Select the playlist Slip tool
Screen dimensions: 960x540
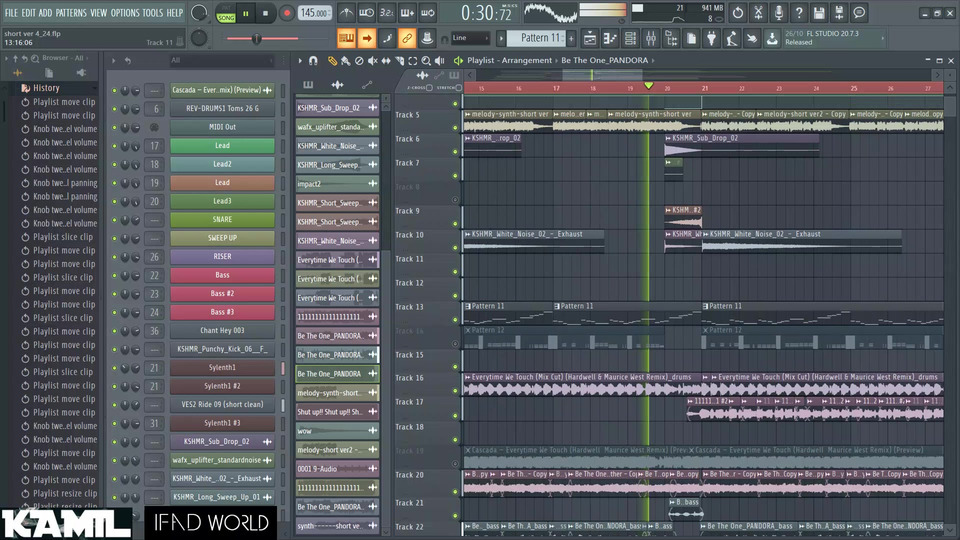pos(386,61)
